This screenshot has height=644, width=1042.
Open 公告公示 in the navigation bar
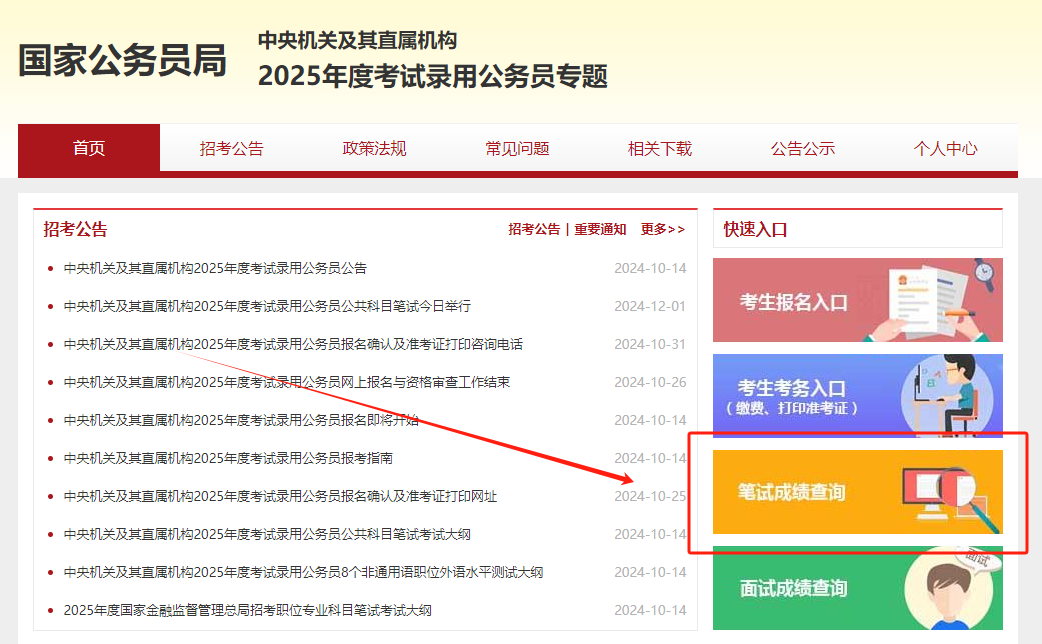point(803,149)
